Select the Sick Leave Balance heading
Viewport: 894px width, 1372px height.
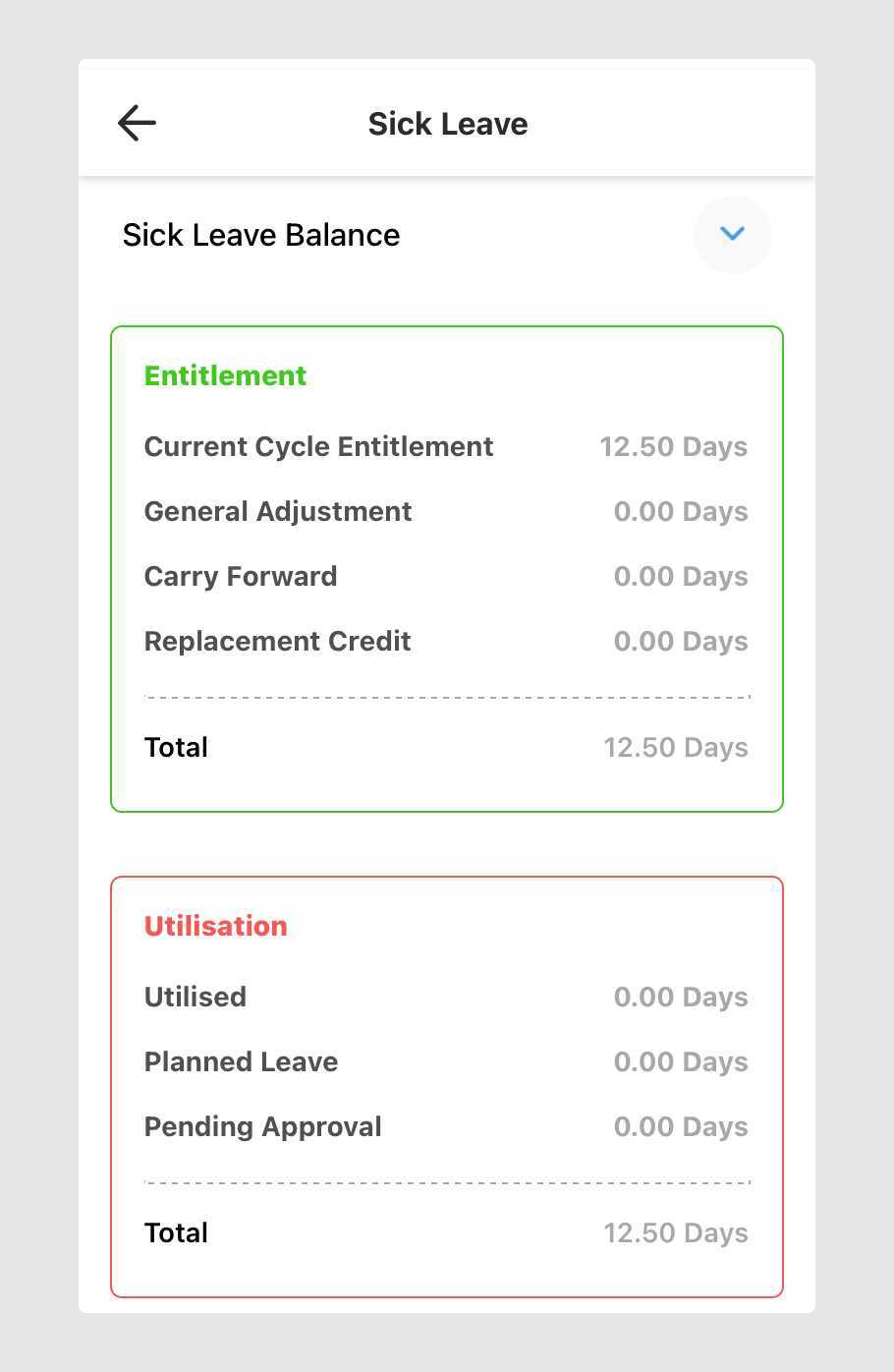point(261,235)
